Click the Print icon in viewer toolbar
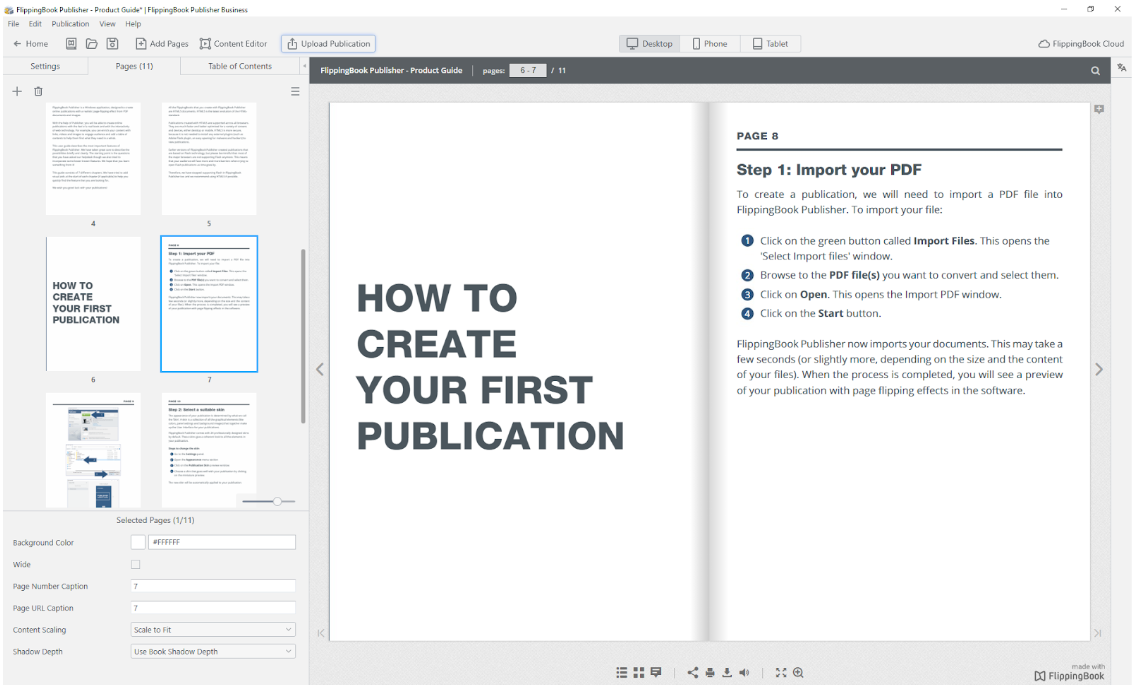Image resolution: width=1134 pixels, height=685 pixels. (710, 673)
